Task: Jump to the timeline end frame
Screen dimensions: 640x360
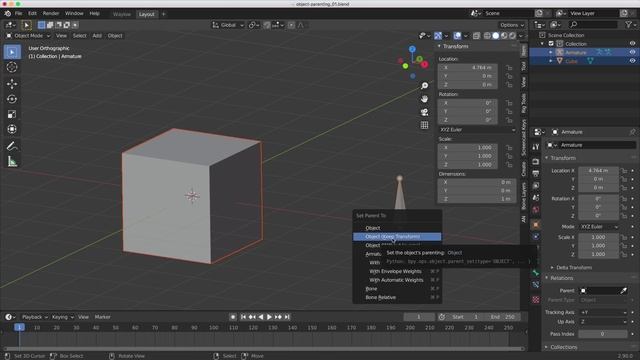Action: (x=287, y=317)
